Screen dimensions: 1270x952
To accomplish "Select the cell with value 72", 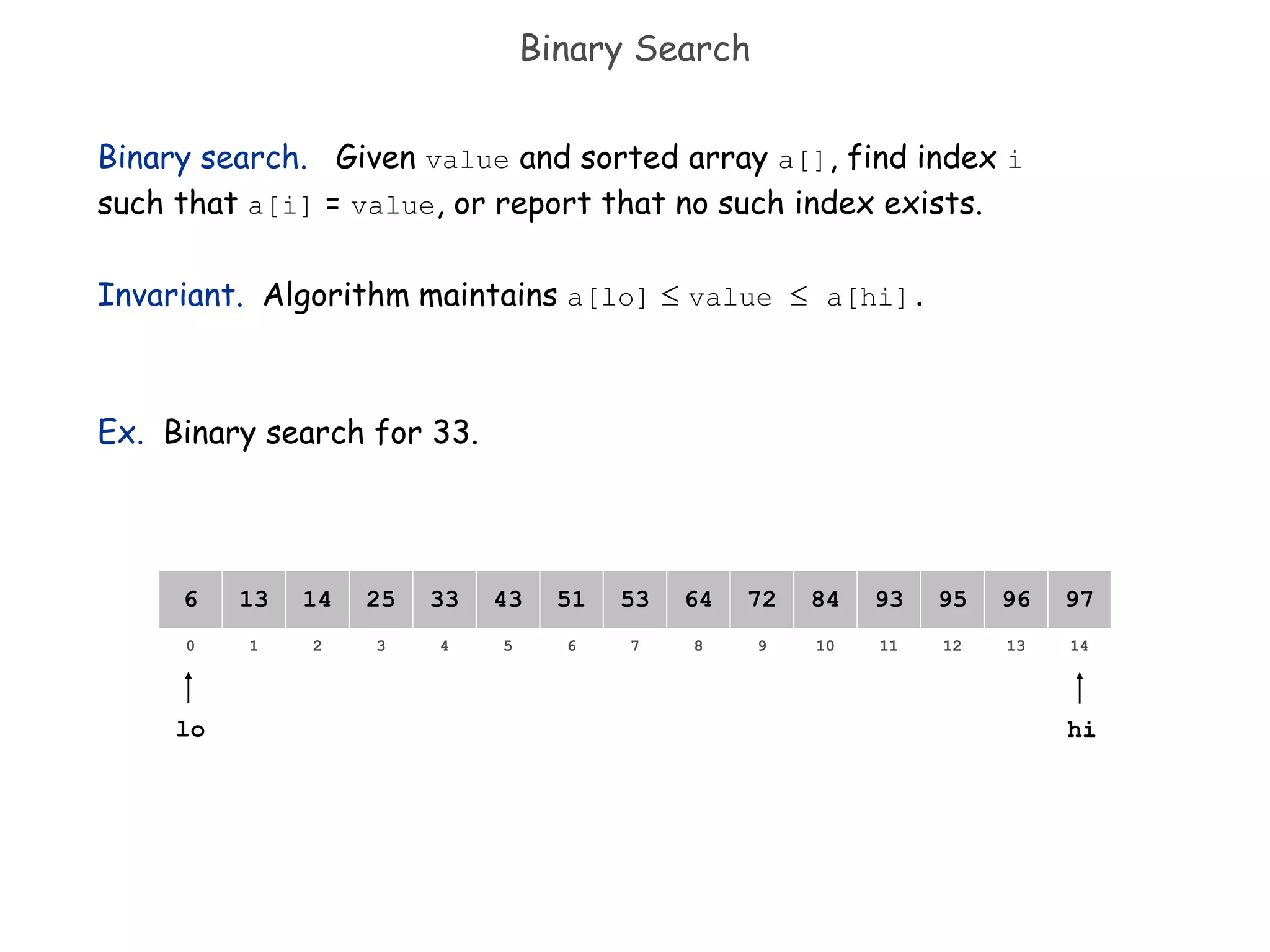I will (762, 599).
